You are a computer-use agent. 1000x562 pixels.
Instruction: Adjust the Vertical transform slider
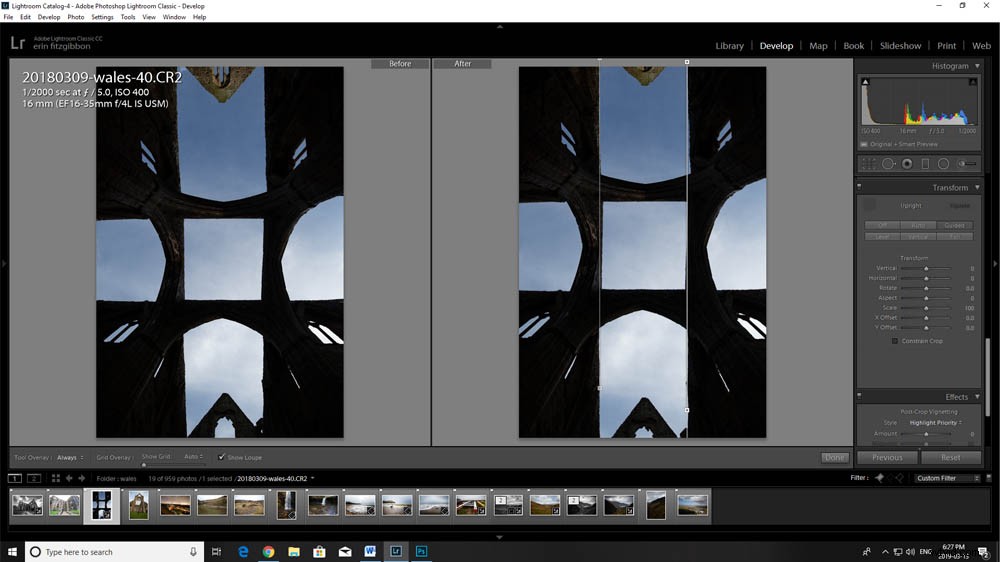[926, 269]
